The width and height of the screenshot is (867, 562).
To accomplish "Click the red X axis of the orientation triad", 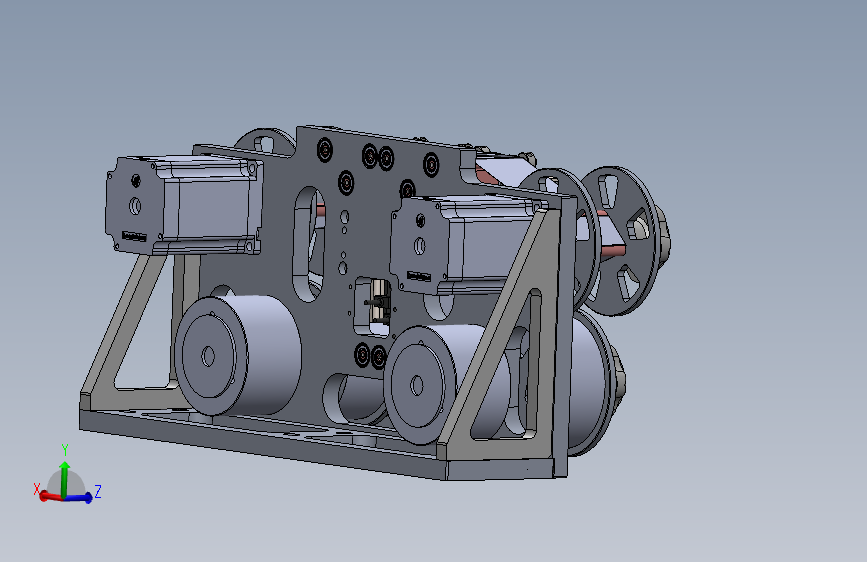I will (51, 496).
